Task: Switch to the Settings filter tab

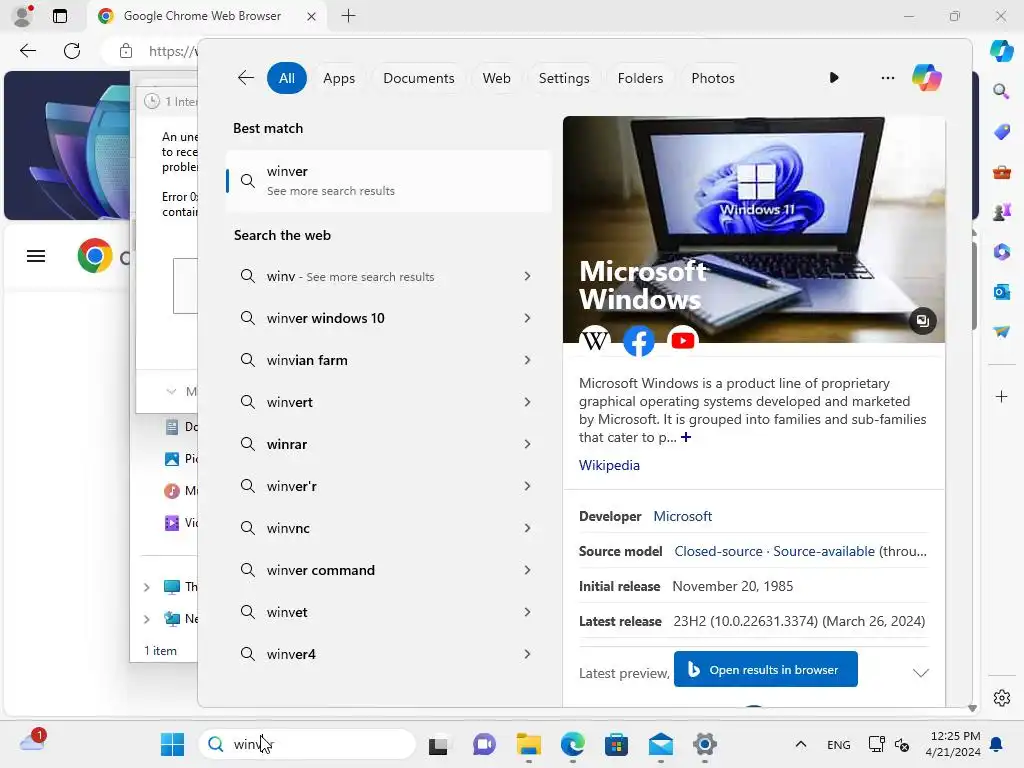Action: click(x=564, y=78)
